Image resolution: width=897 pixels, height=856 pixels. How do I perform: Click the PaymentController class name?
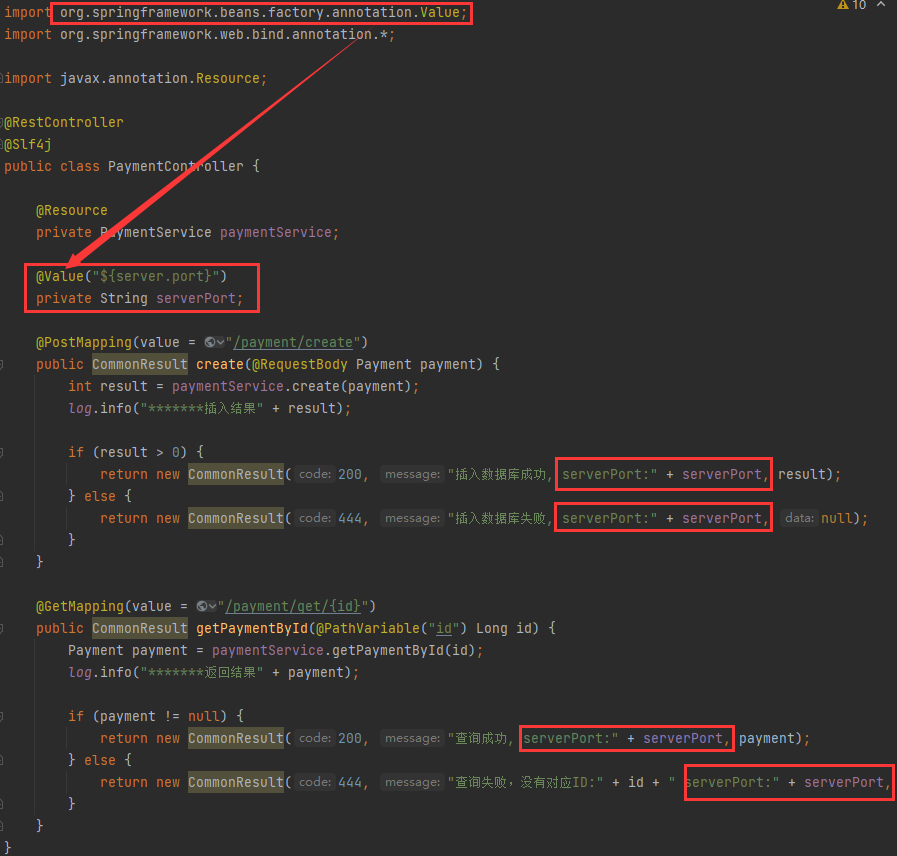(x=176, y=167)
